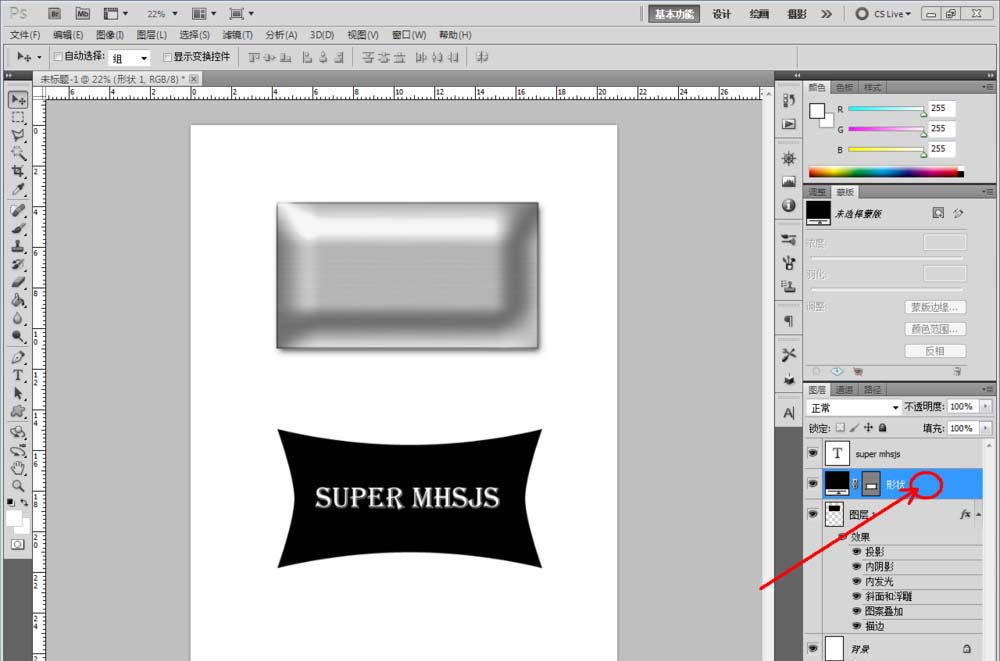Select the Brush tool

[x=18, y=228]
